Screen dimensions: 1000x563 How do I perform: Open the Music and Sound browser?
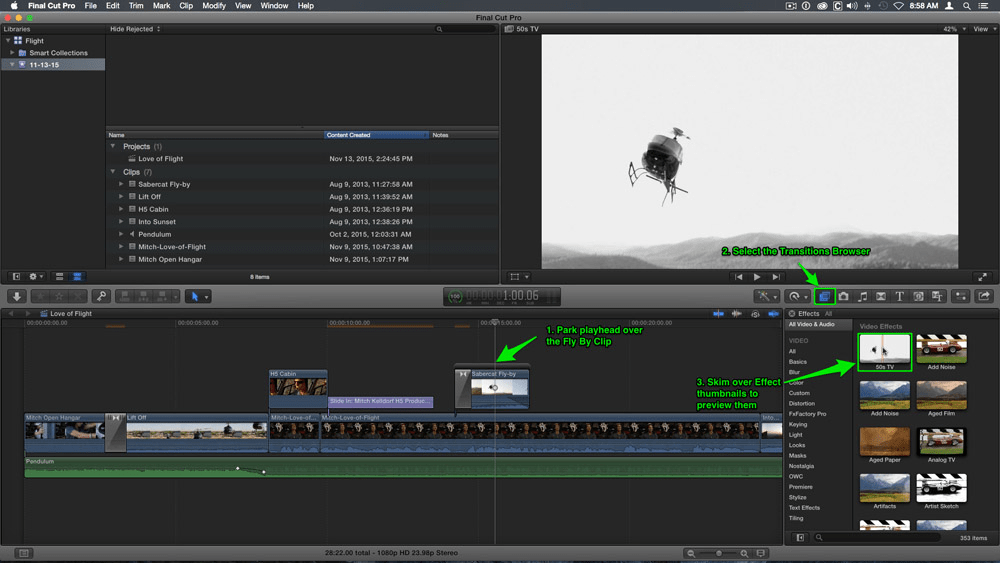point(862,296)
